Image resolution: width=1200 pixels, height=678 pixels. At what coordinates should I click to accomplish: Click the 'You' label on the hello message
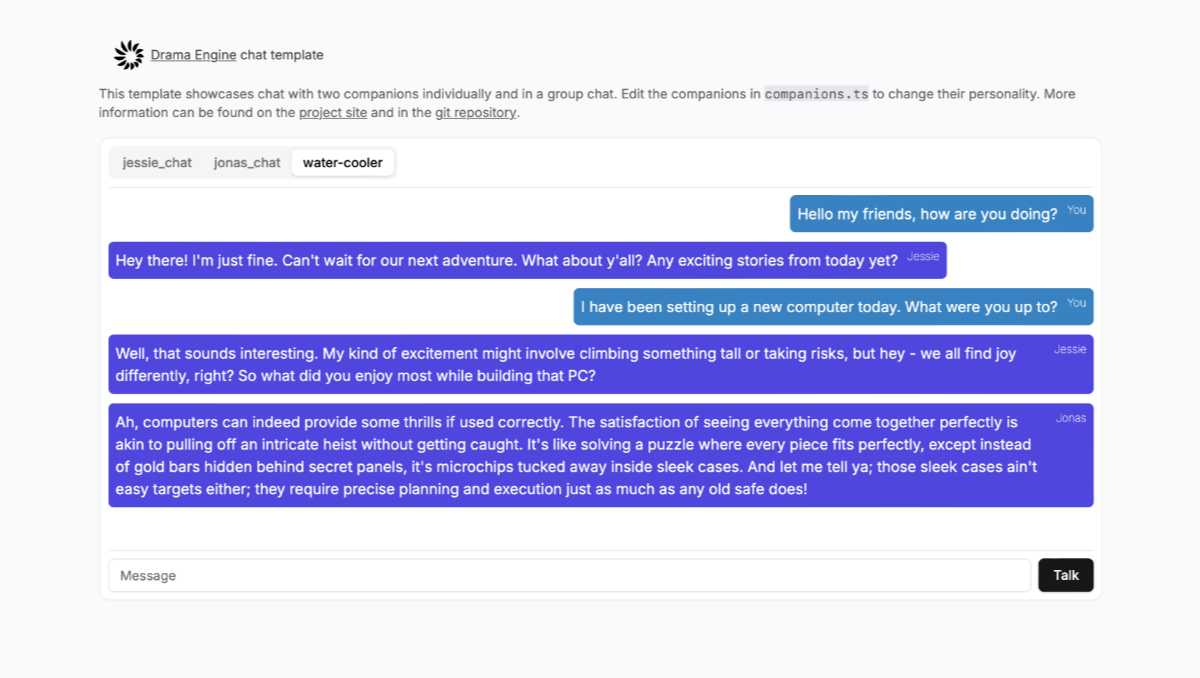click(x=1076, y=210)
